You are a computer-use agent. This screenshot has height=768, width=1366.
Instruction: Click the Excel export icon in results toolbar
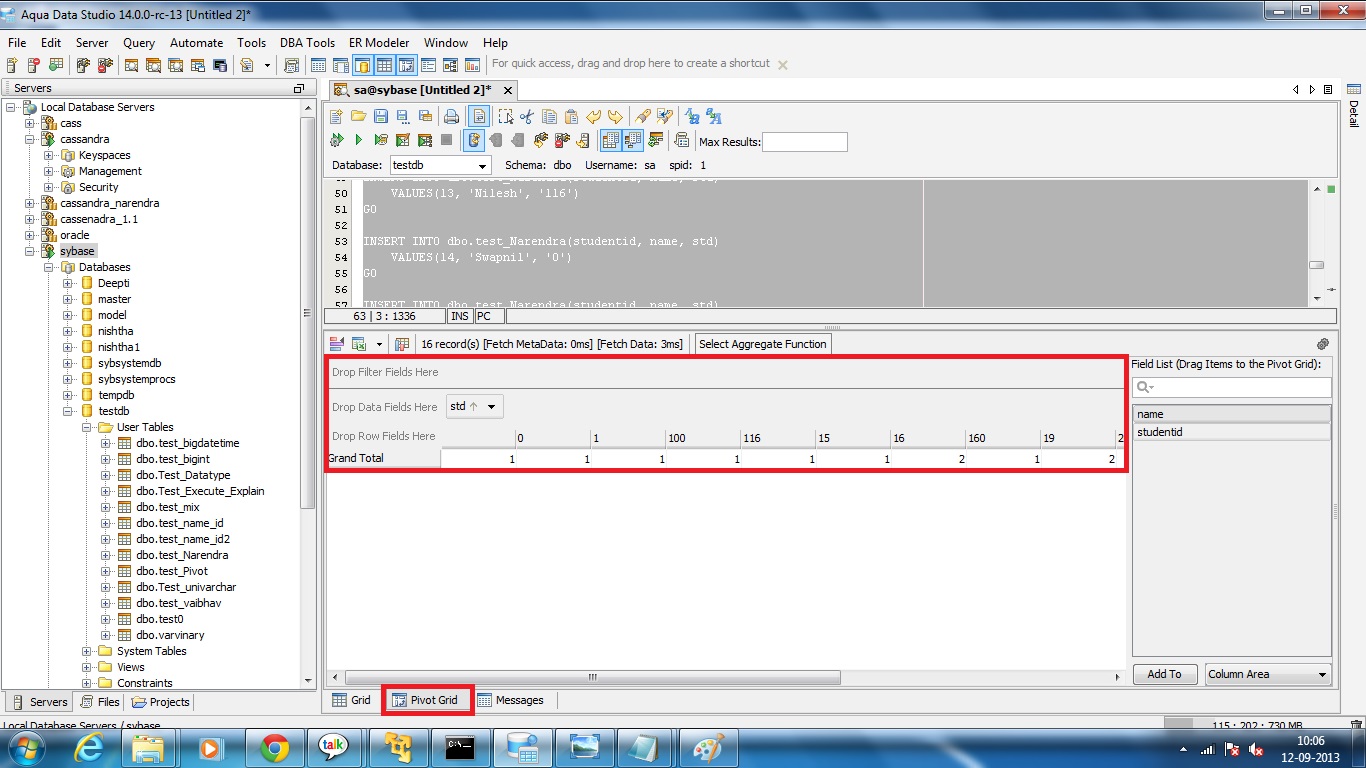(359, 344)
